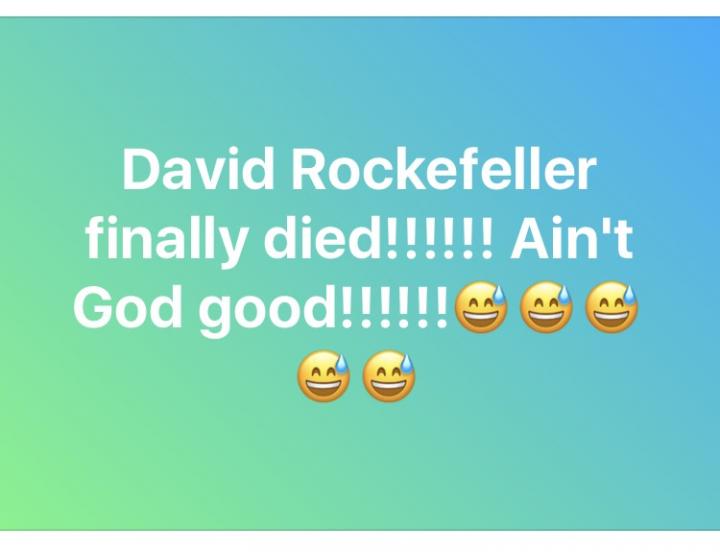The height and width of the screenshot is (552, 720).
Task: Click the middle emoji on the "God good" line
Action: (x=546, y=307)
